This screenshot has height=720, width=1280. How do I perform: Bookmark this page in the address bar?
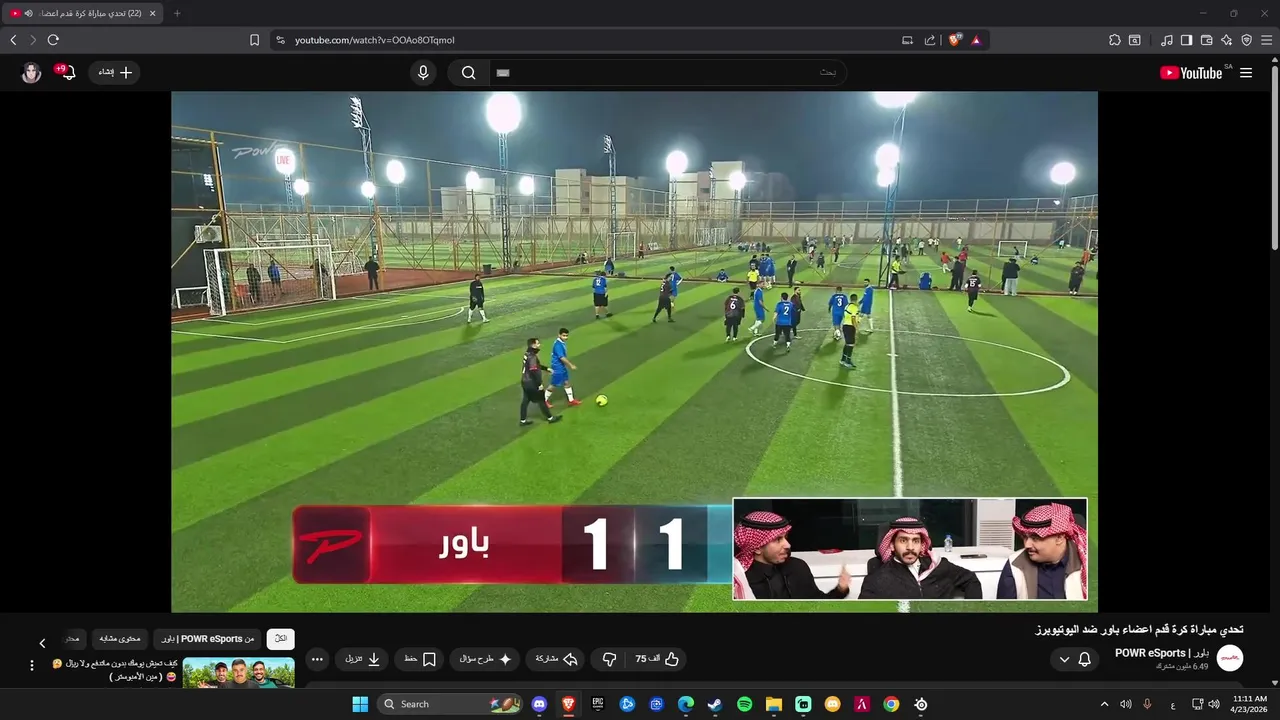click(254, 40)
